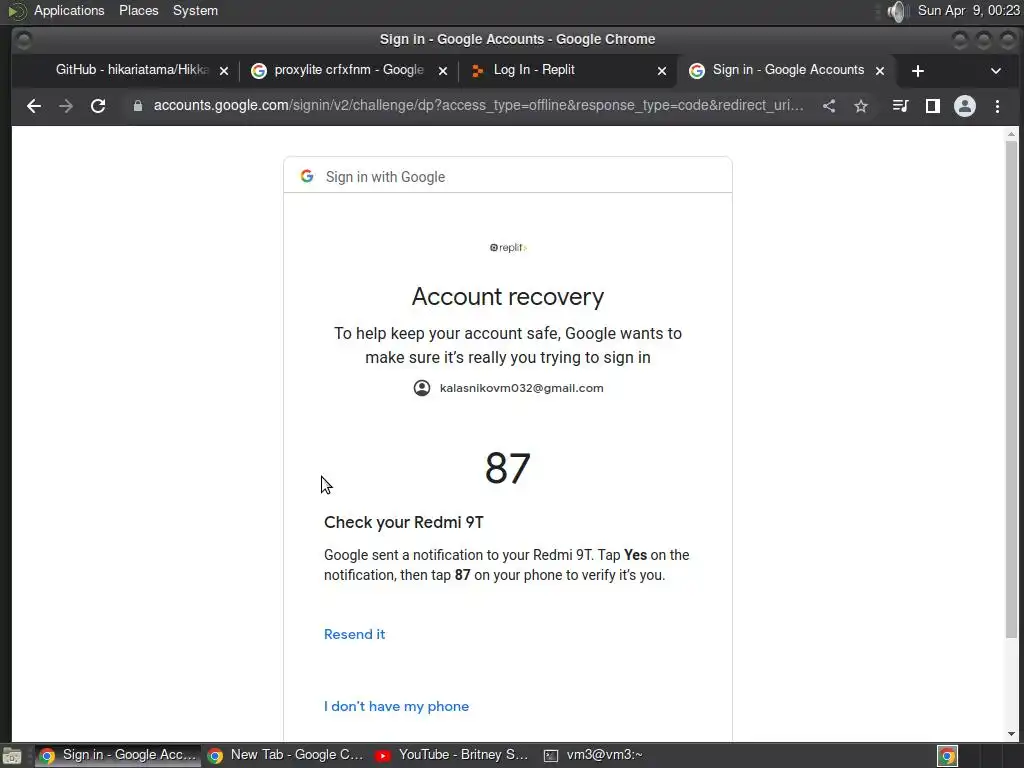Close the Log In - Replit tab
The height and width of the screenshot is (768, 1024).
tap(662, 71)
